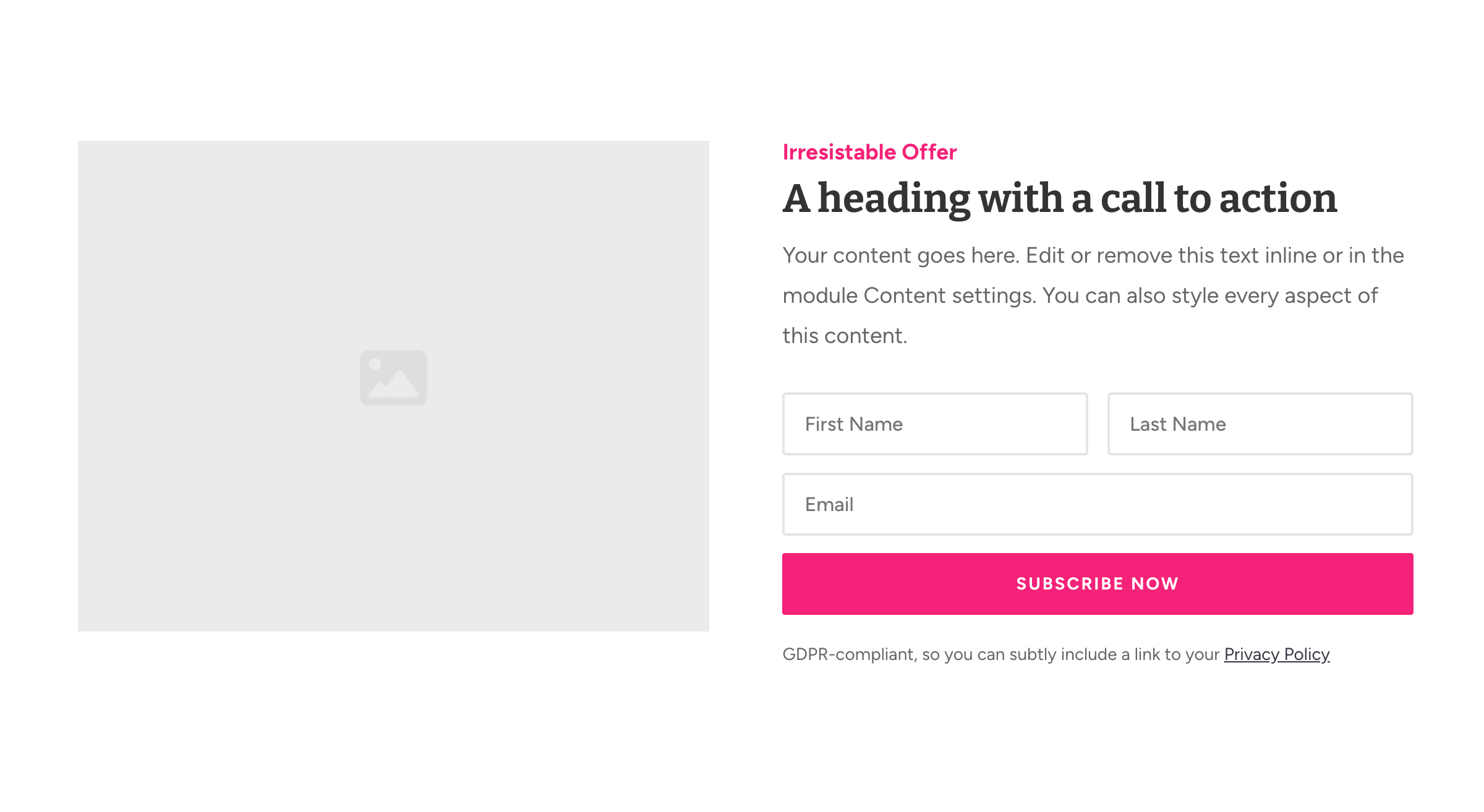Viewport: 1484px width, 812px height.
Task: Click the "First Name" placeholder text
Action: [x=854, y=425]
